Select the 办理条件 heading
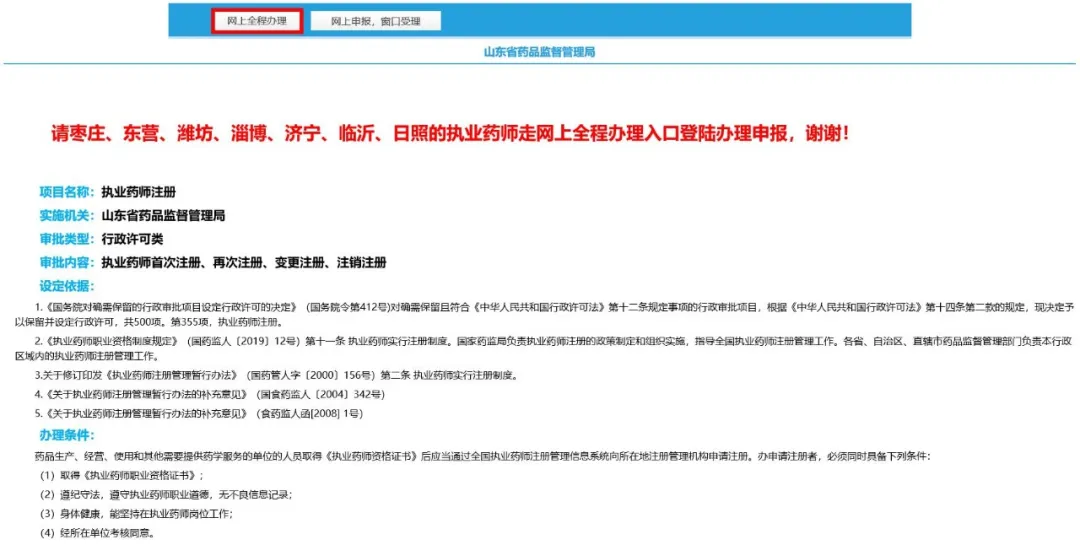Image resolution: width=1080 pixels, height=545 pixels. tap(67, 435)
